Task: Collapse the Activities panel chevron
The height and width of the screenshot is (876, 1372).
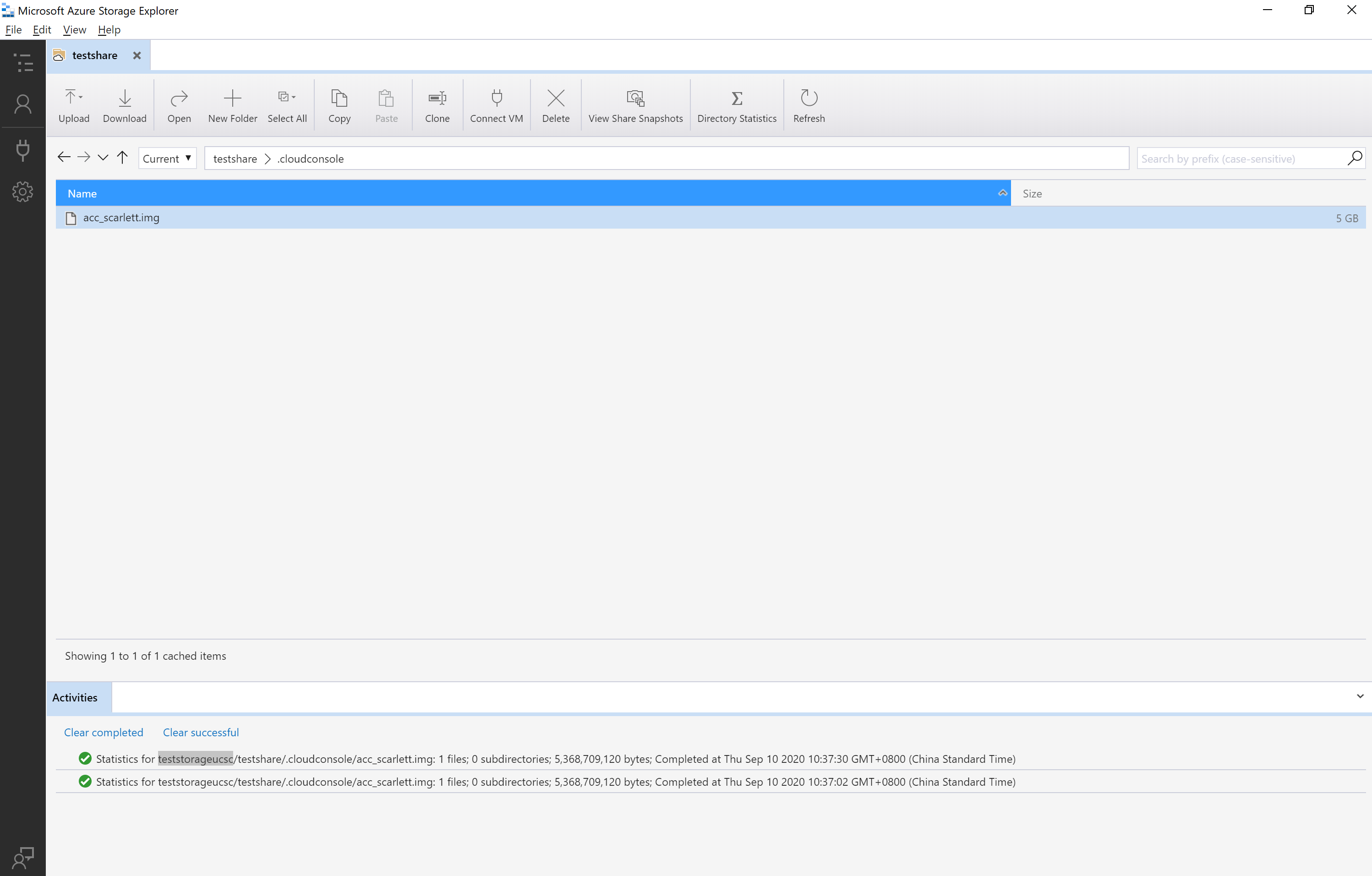Action: [1360, 696]
